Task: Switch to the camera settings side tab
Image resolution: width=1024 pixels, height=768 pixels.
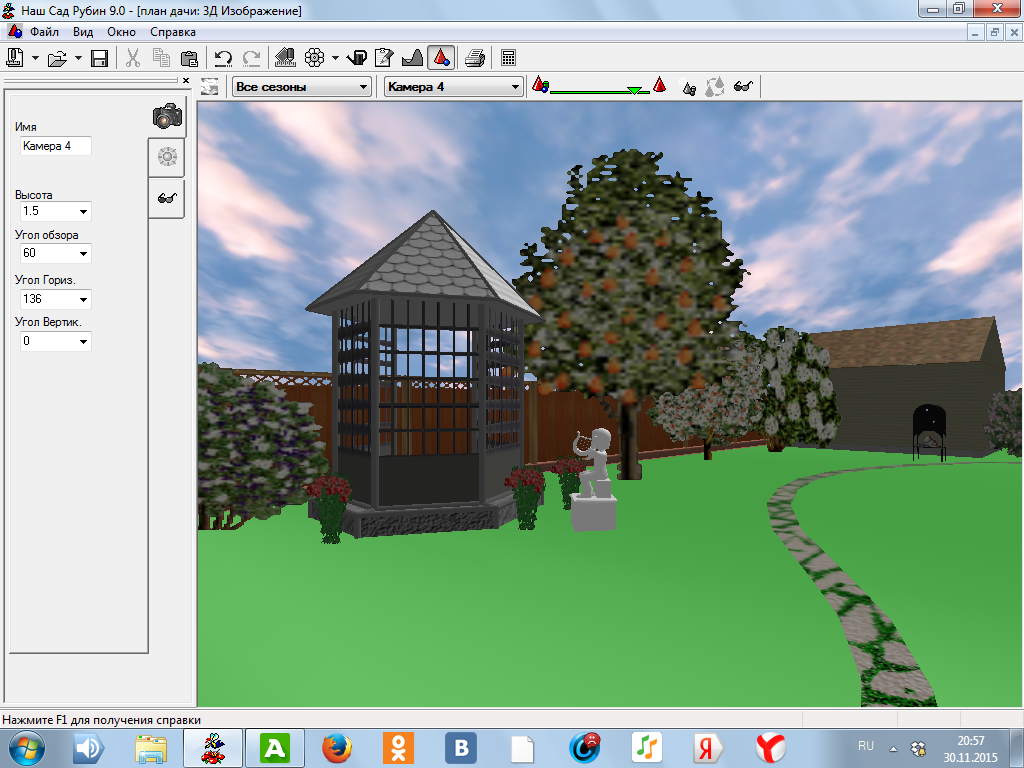Action: pos(167,116)
